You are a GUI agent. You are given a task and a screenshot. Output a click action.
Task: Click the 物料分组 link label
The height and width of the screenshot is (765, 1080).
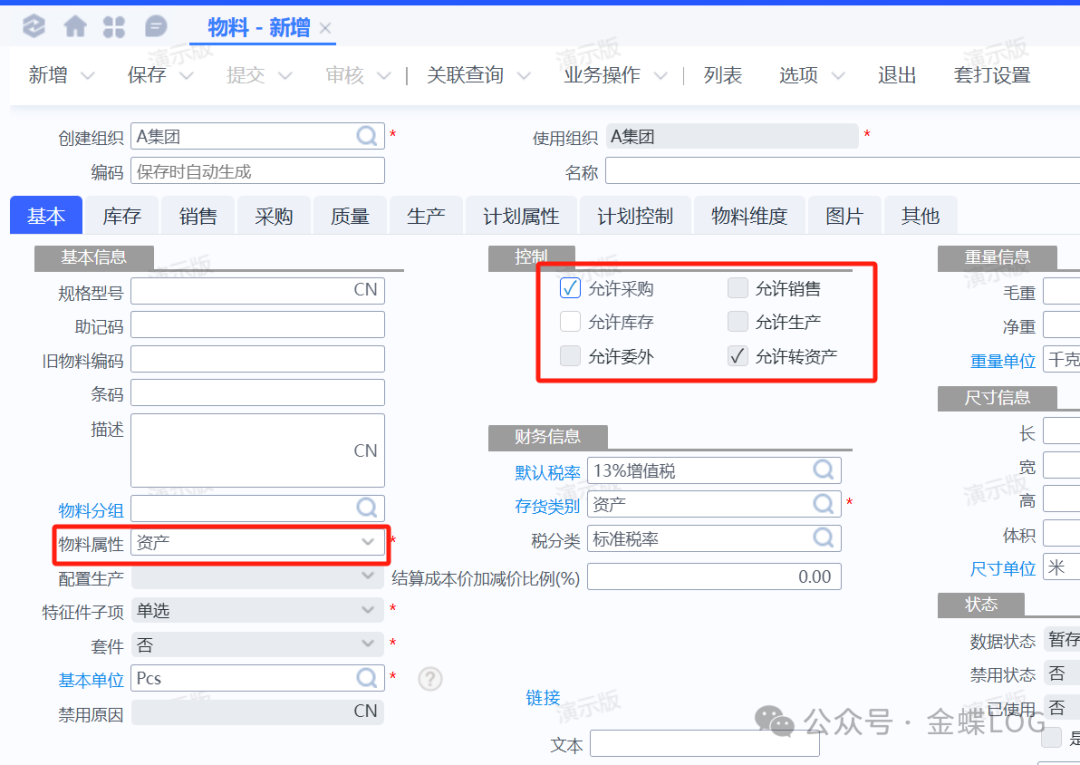coord(90,510)
